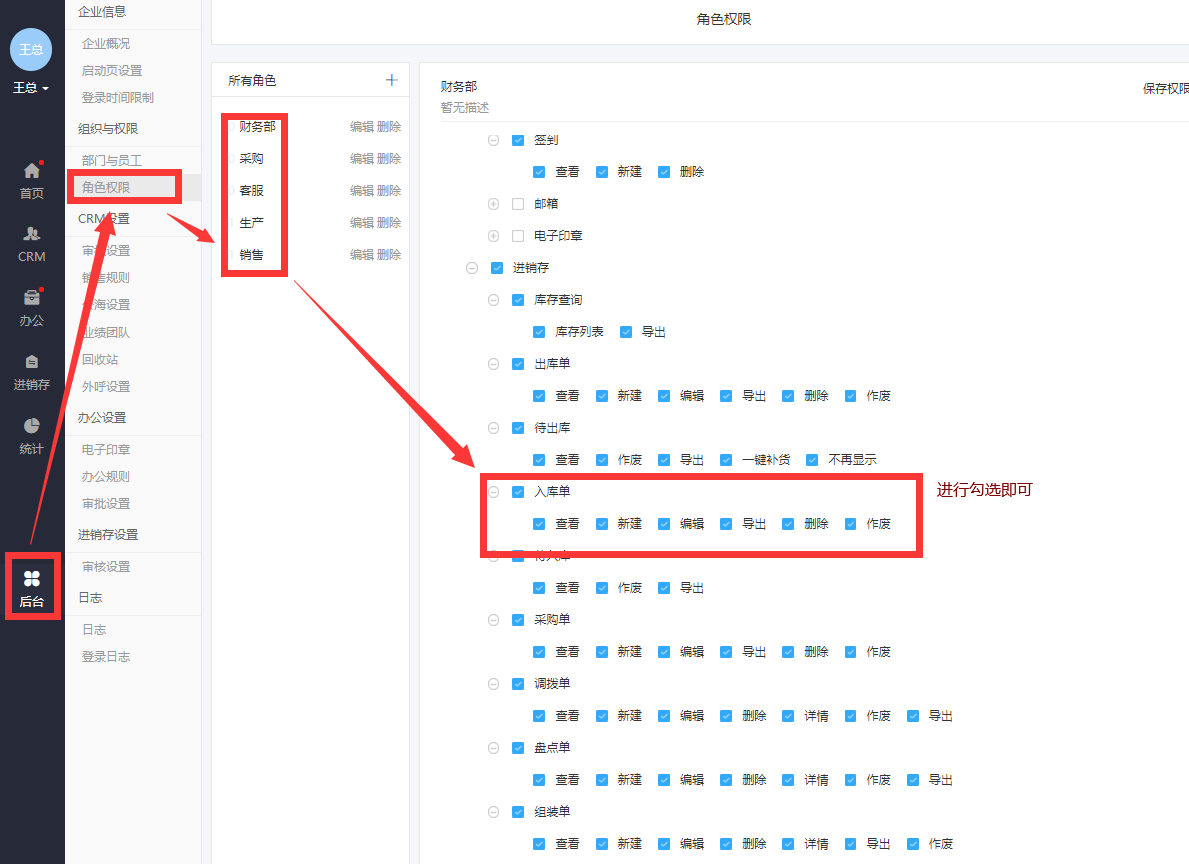1189x864 pixels.
Task: Uncheck 新建 in the 签到 row
Action: 601,172
